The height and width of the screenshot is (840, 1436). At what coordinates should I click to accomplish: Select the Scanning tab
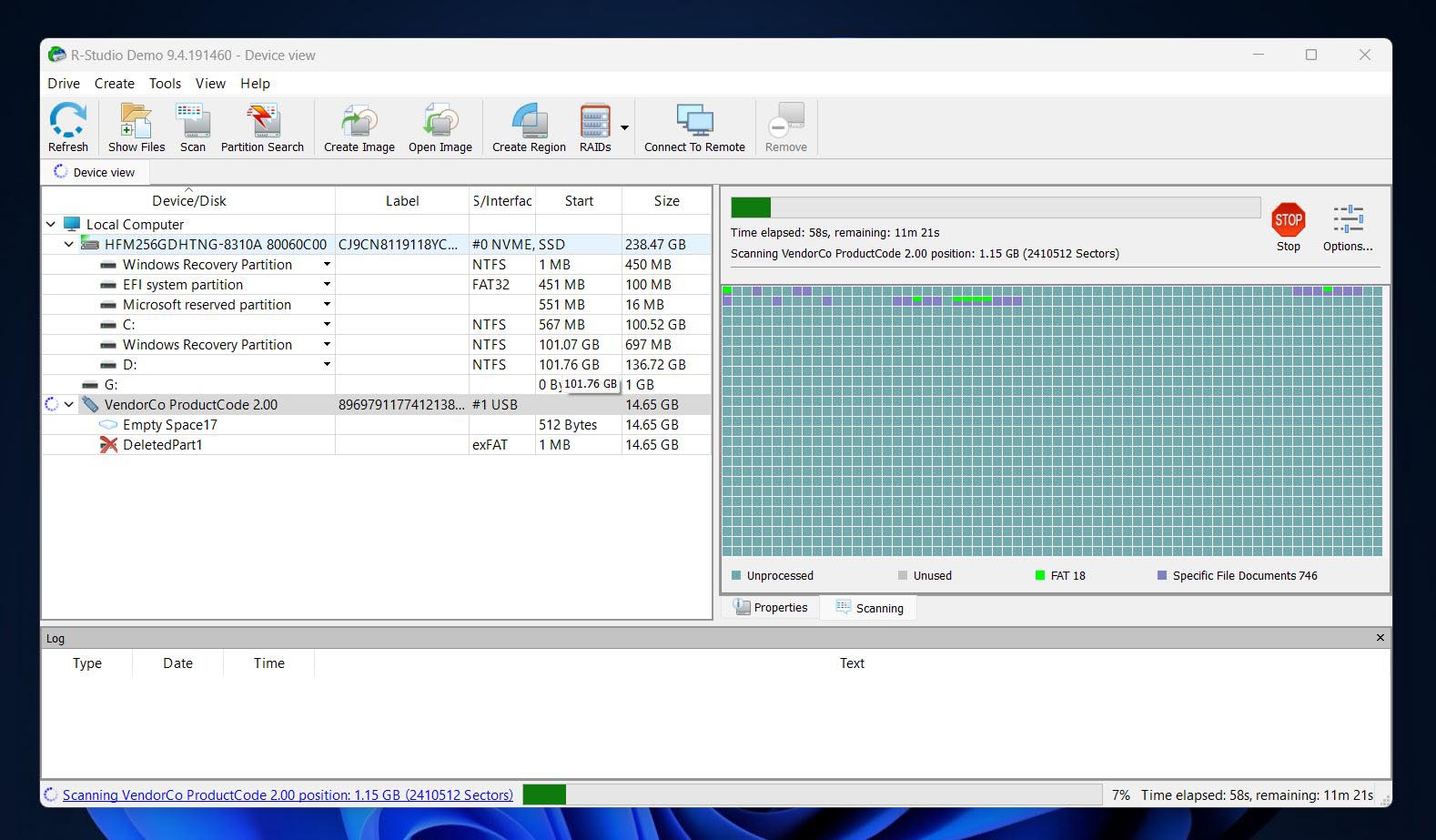[x=869, y=607]
